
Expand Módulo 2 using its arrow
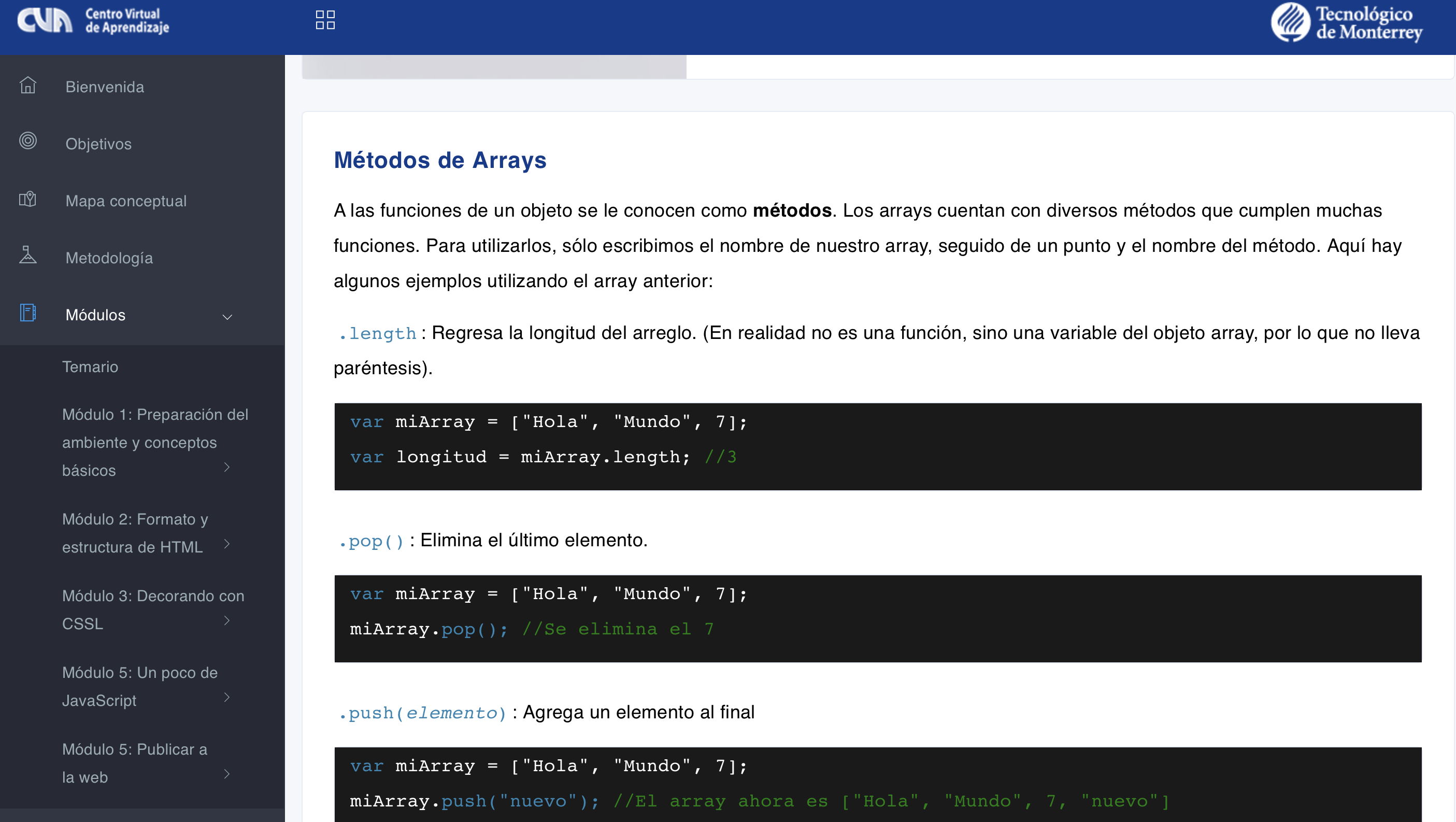(226, 544)
